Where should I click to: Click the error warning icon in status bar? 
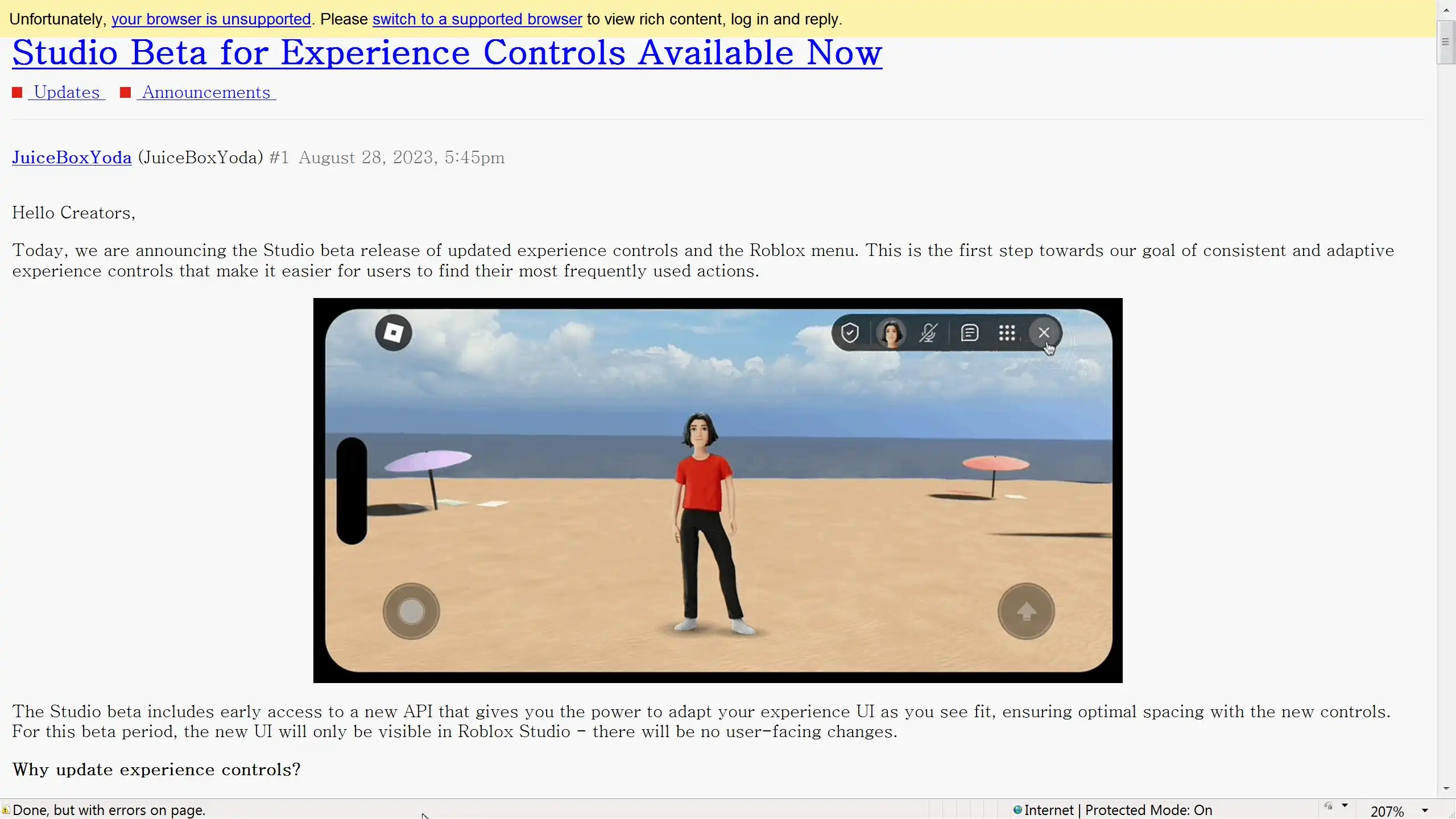tap(6, 810)
